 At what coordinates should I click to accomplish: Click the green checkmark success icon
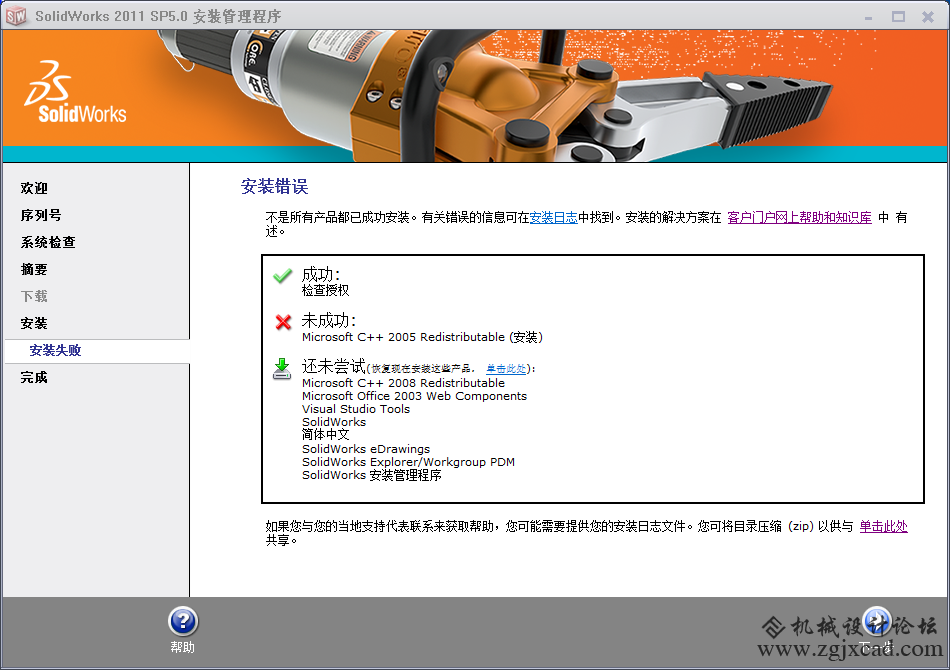coord(282,276)
